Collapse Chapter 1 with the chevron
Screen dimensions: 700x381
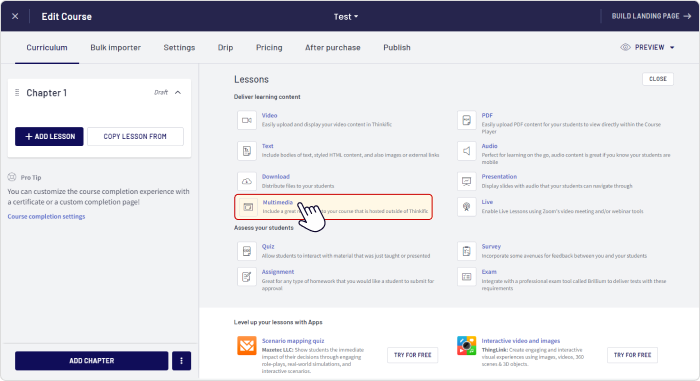[x=178, y=92]
